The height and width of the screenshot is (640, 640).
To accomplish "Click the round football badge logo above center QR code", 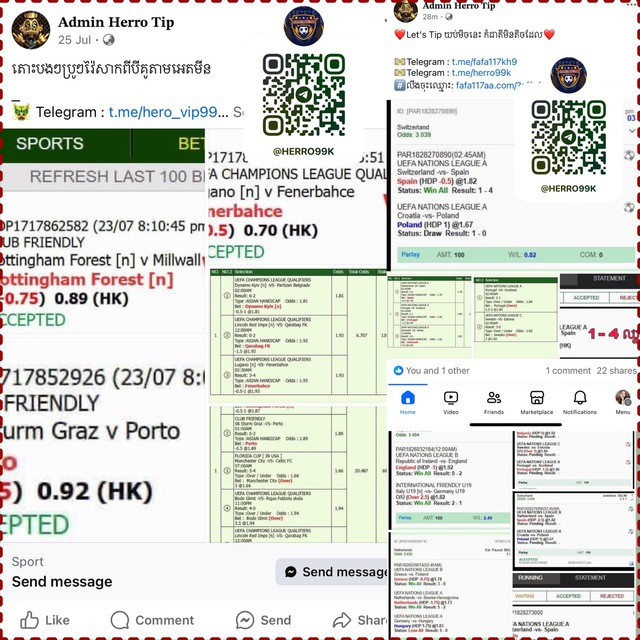I will point(304,26).
